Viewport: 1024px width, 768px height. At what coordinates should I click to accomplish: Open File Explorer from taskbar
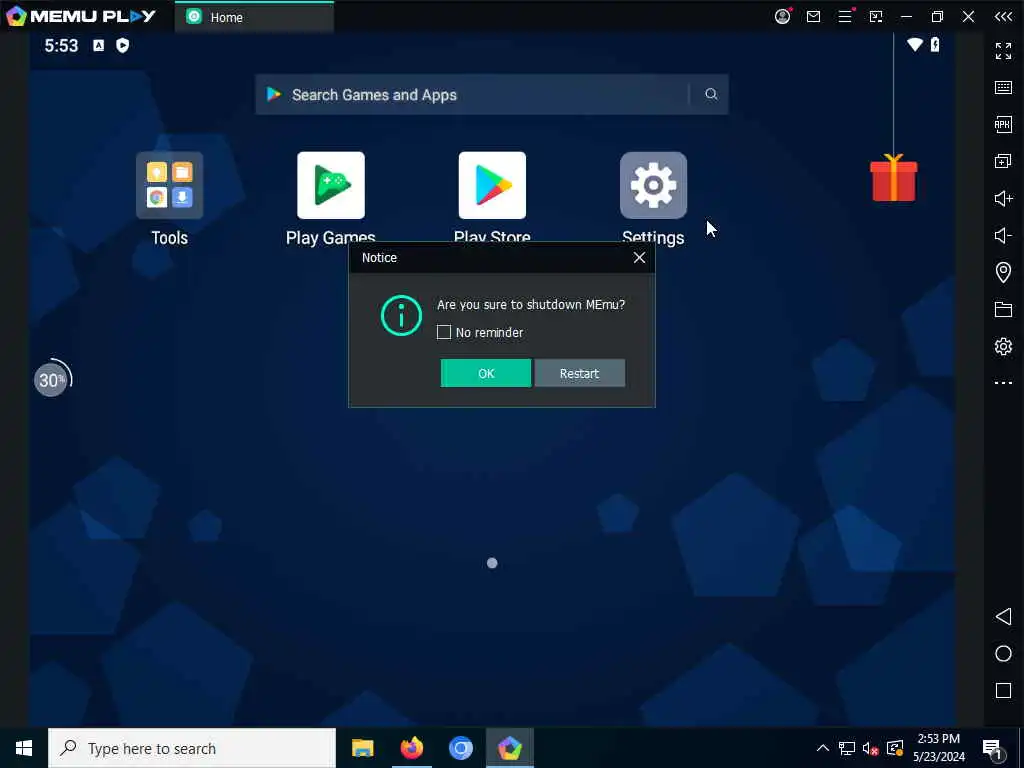(362, 748)
